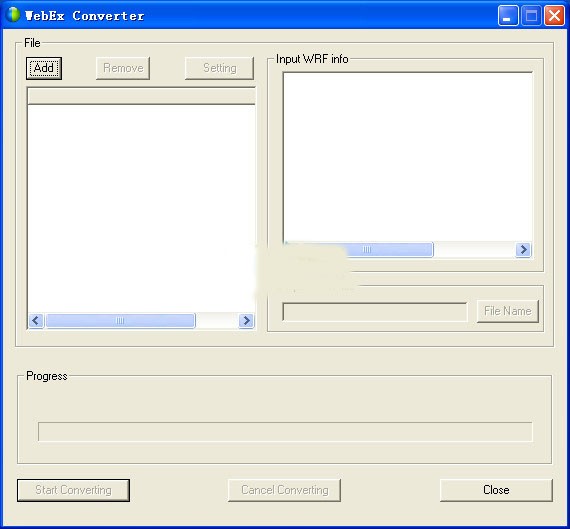
Task: Click the conversion progress bar
Action: click(285, 432)
